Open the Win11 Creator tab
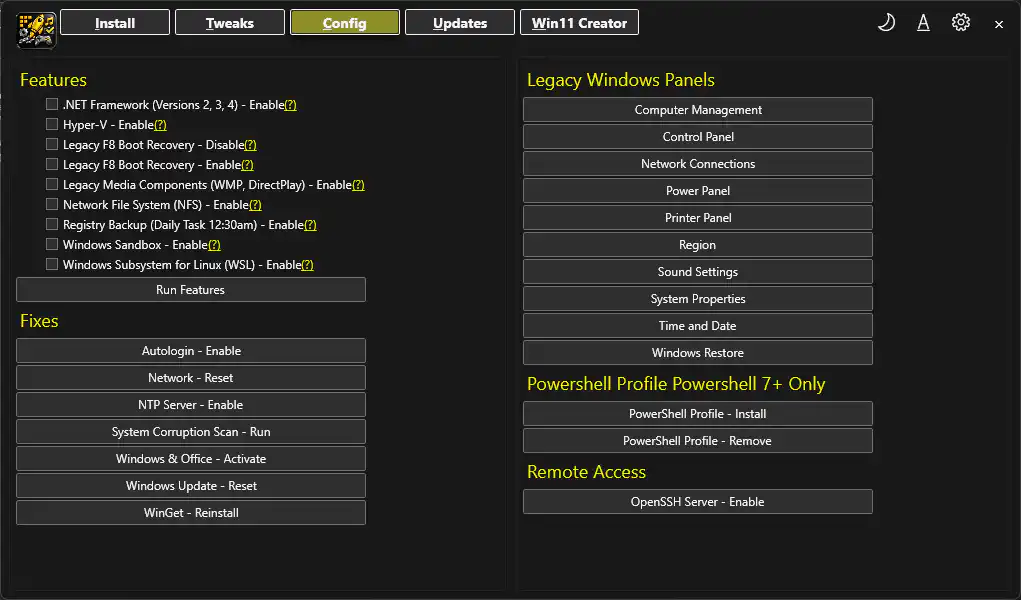The width and height of the screenshot is (1021, 600). coord(579,23)
